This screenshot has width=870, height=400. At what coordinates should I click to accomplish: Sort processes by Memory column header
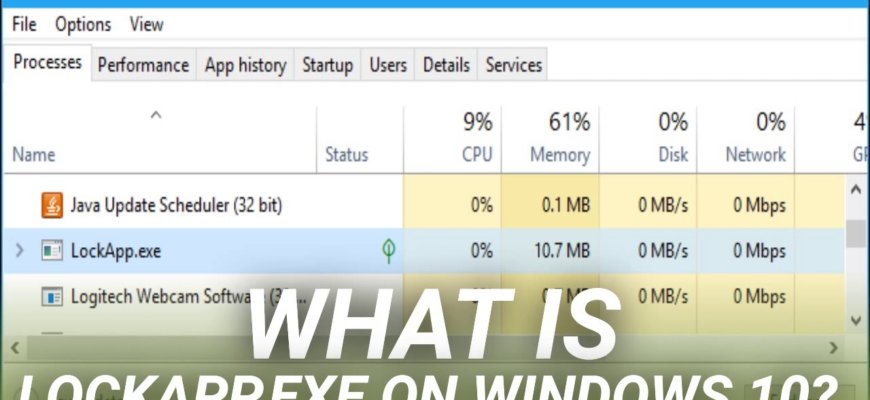point(550,139)
